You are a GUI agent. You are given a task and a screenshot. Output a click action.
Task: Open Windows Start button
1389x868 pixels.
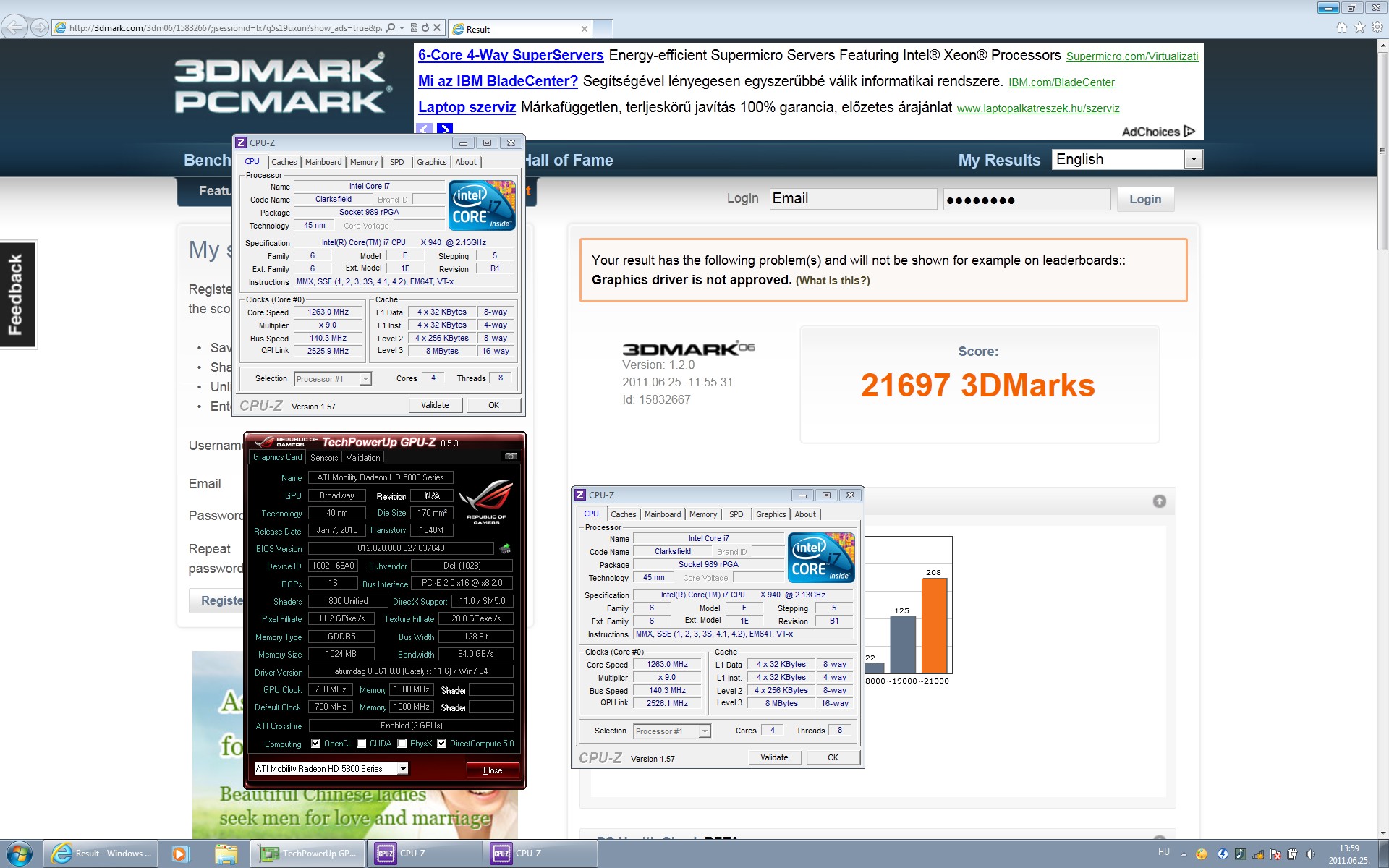(20, 854)
